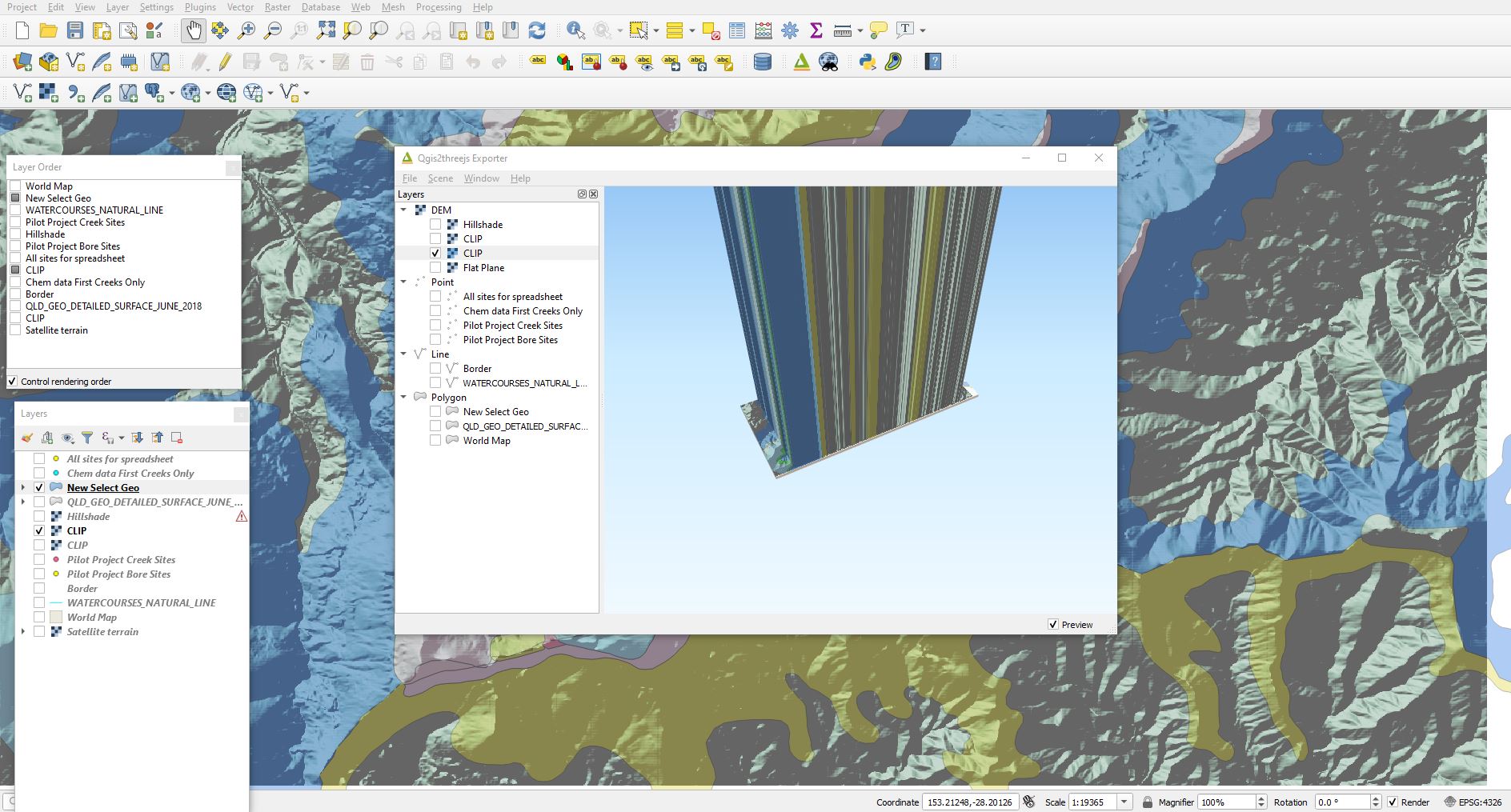Select the Identify Features tool
Image resolution: width=1511 pixels, height=812 pixels.
575,30
